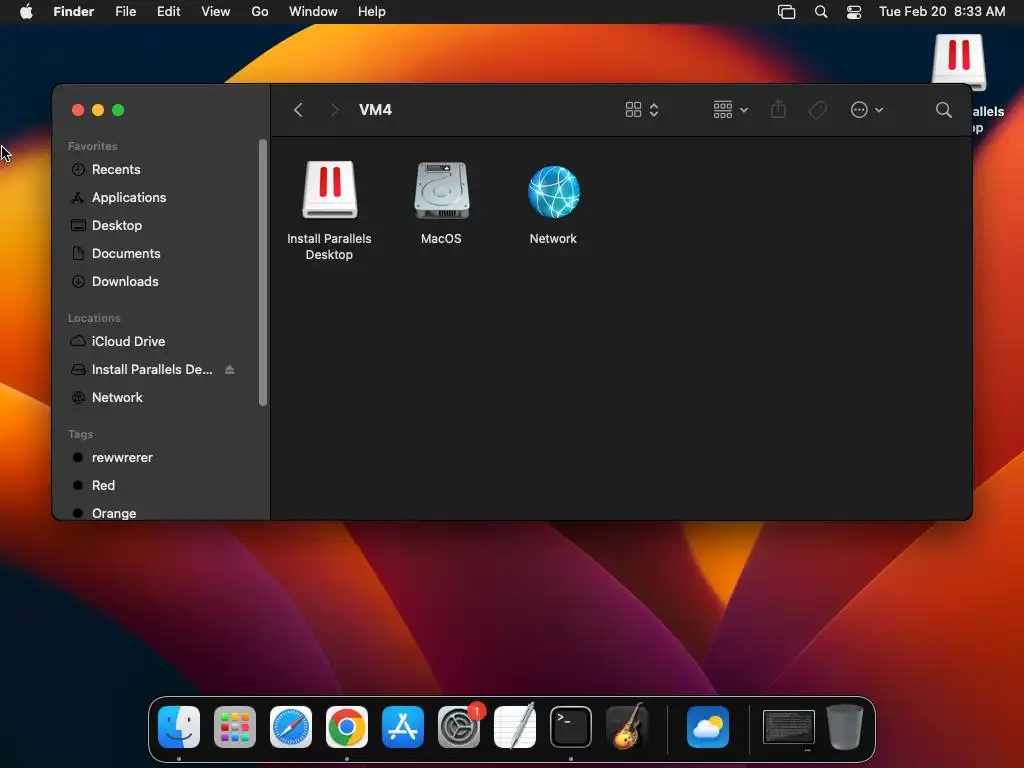Click the date and time in the menu bar

(x=942, y=12)
